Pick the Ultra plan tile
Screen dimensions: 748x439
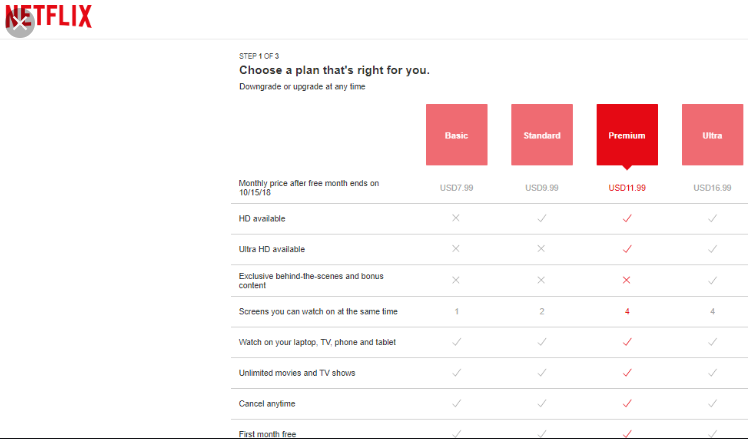(x=713, y=135)
